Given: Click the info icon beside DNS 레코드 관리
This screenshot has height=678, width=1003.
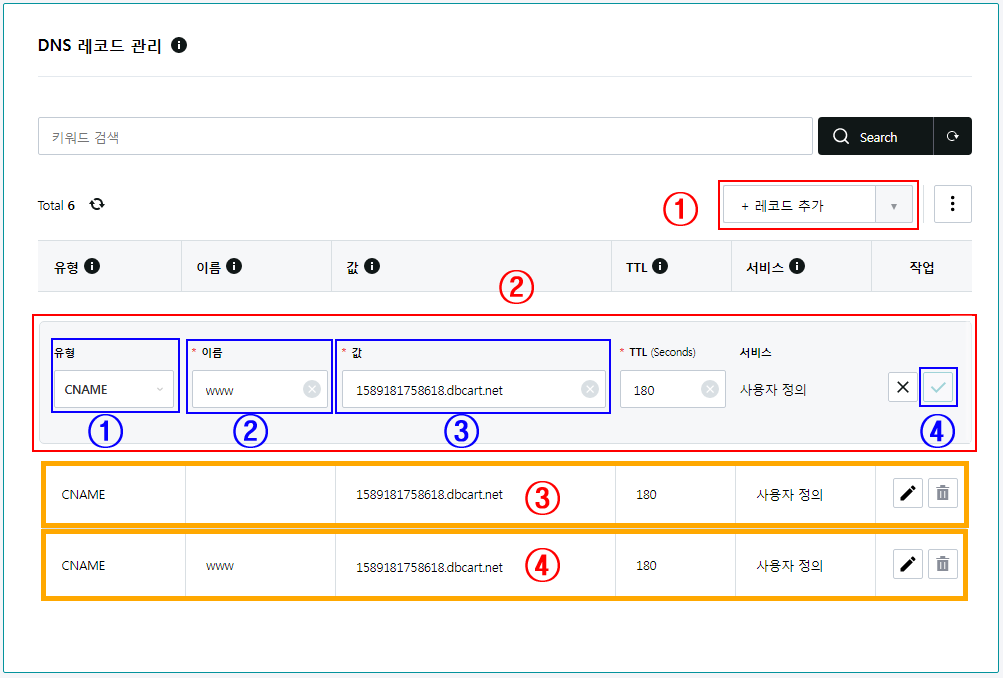Looking at the screenshot, I should pos(179,45).
